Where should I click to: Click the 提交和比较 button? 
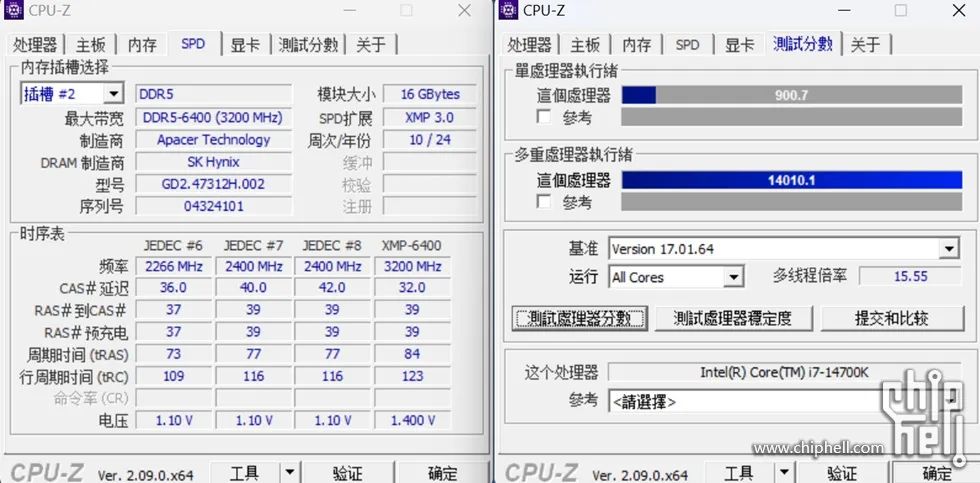coord(892,318)
